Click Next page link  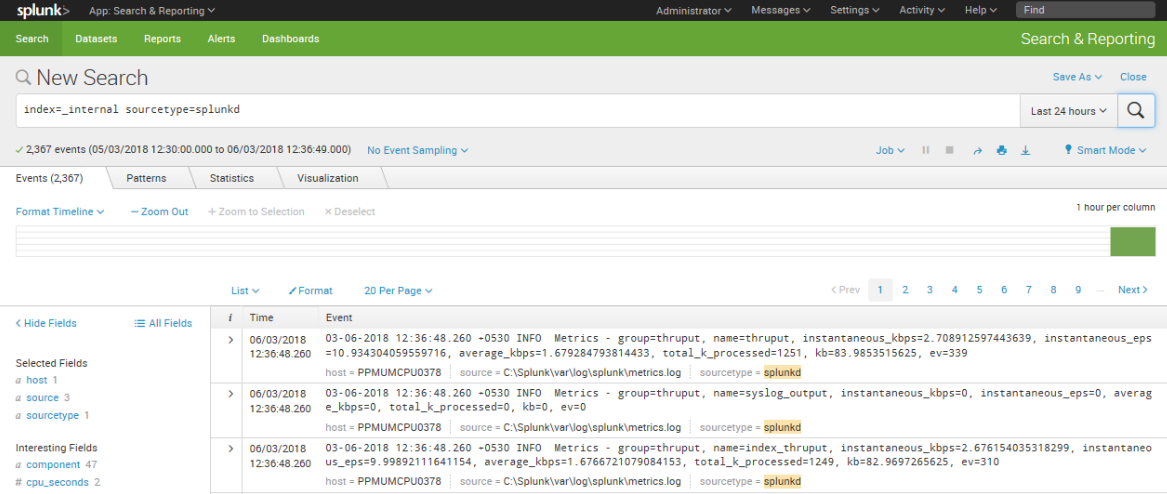[1133, 290]
